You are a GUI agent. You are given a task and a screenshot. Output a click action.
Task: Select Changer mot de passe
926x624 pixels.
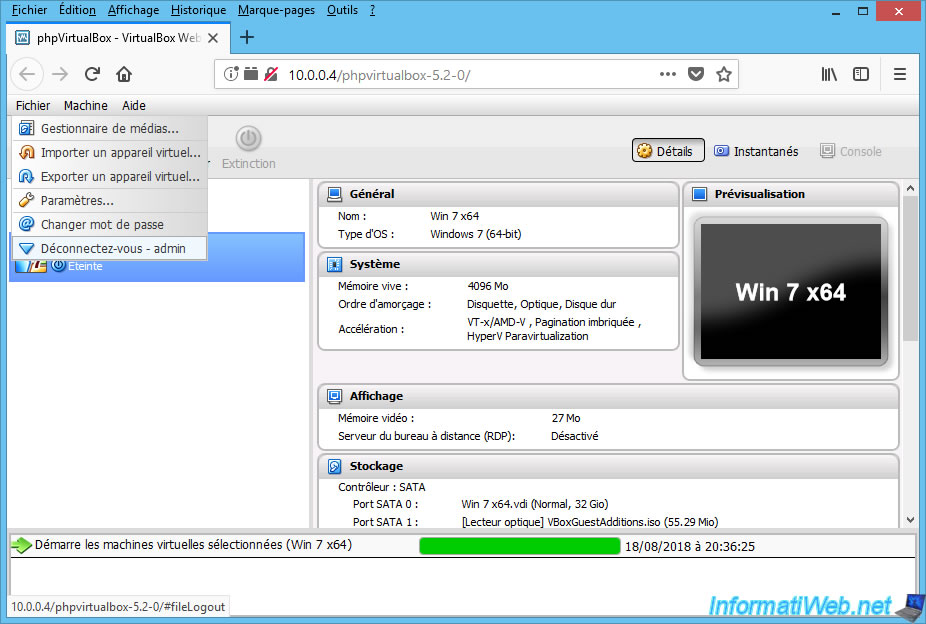110,224
